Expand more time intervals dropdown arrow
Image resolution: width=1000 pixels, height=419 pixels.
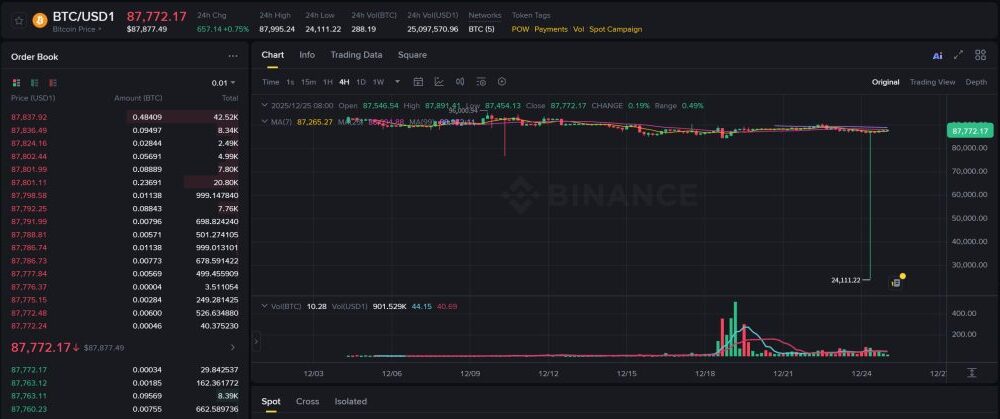click(398, 82)
